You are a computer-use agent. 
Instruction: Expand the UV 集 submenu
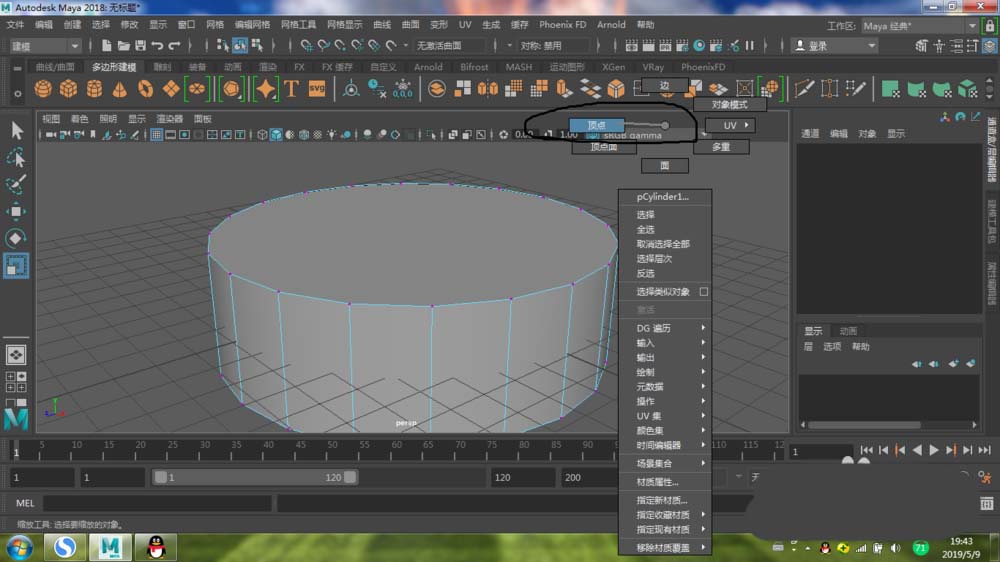pyautogui.click(x=665, y=416)
